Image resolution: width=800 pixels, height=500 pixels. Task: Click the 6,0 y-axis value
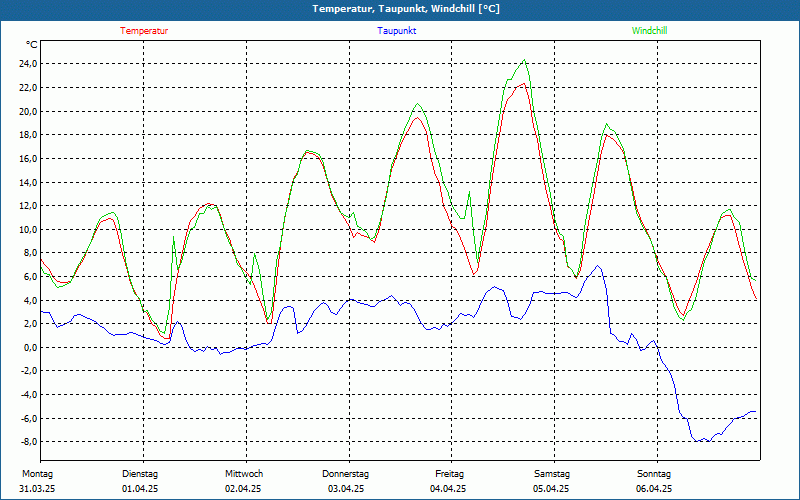pos(29,277)
